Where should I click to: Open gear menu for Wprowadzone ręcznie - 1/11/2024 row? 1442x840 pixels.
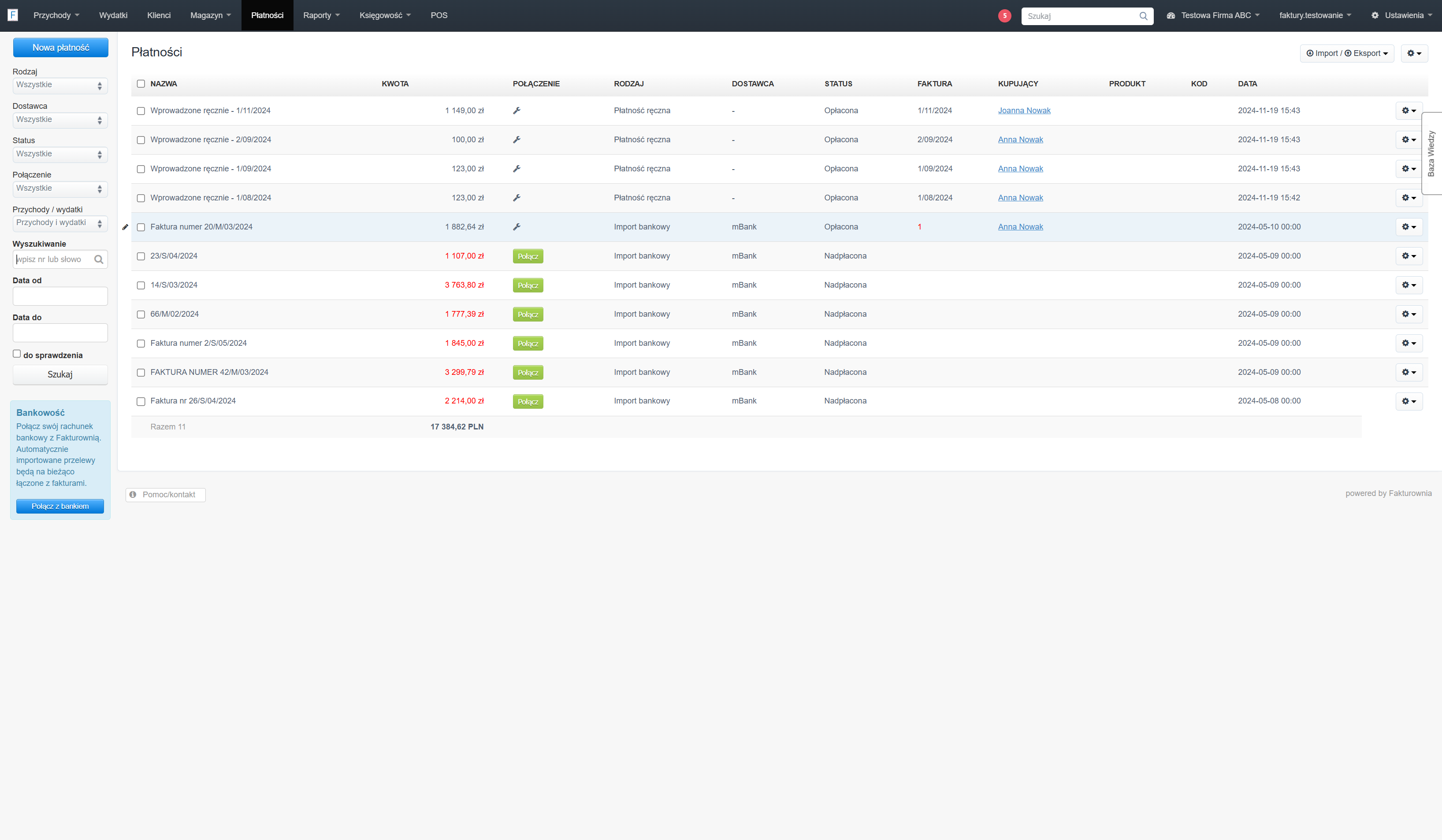[1408, 111]
